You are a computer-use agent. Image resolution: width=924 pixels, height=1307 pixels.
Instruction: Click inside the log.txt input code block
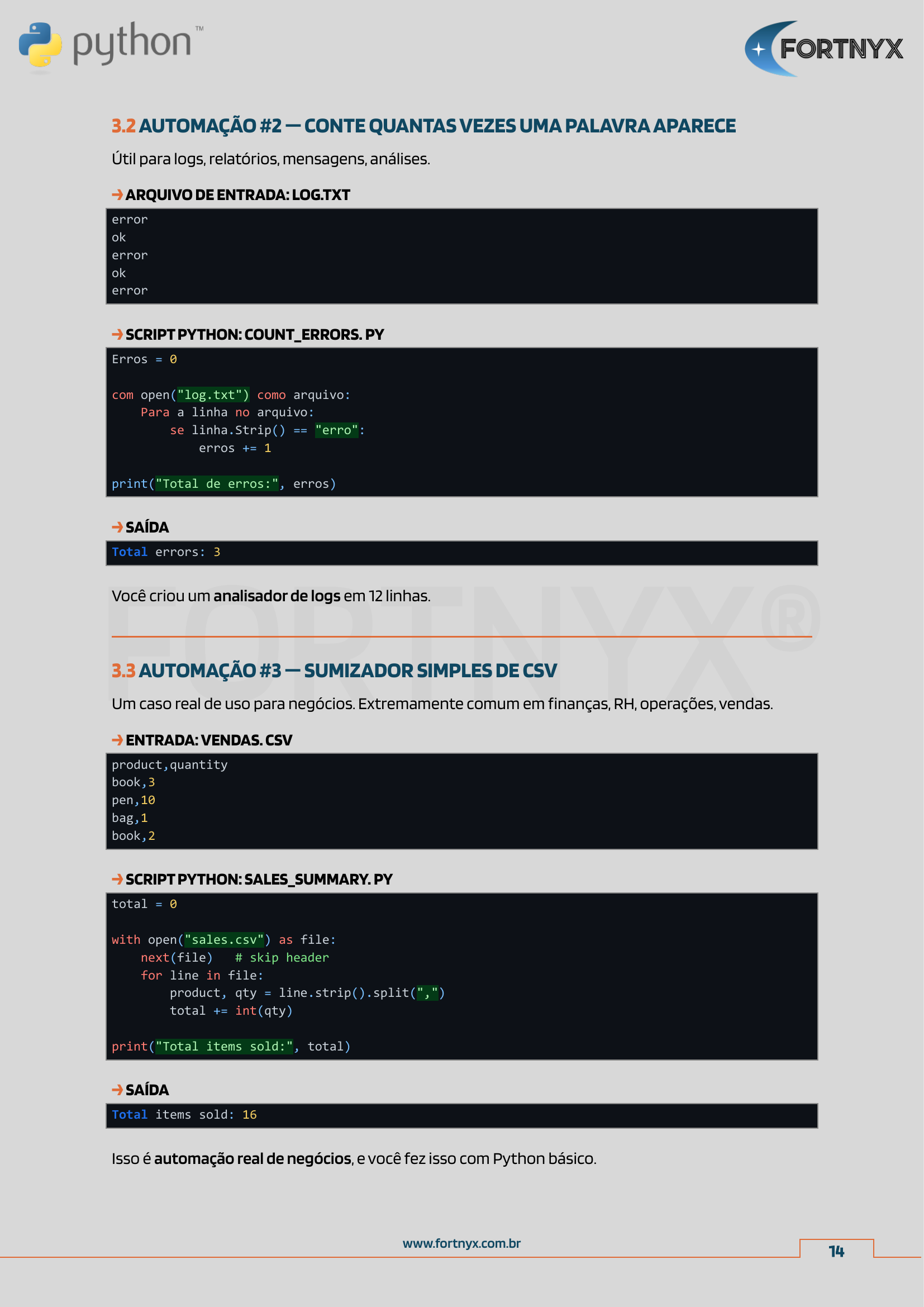click(461, 255)
